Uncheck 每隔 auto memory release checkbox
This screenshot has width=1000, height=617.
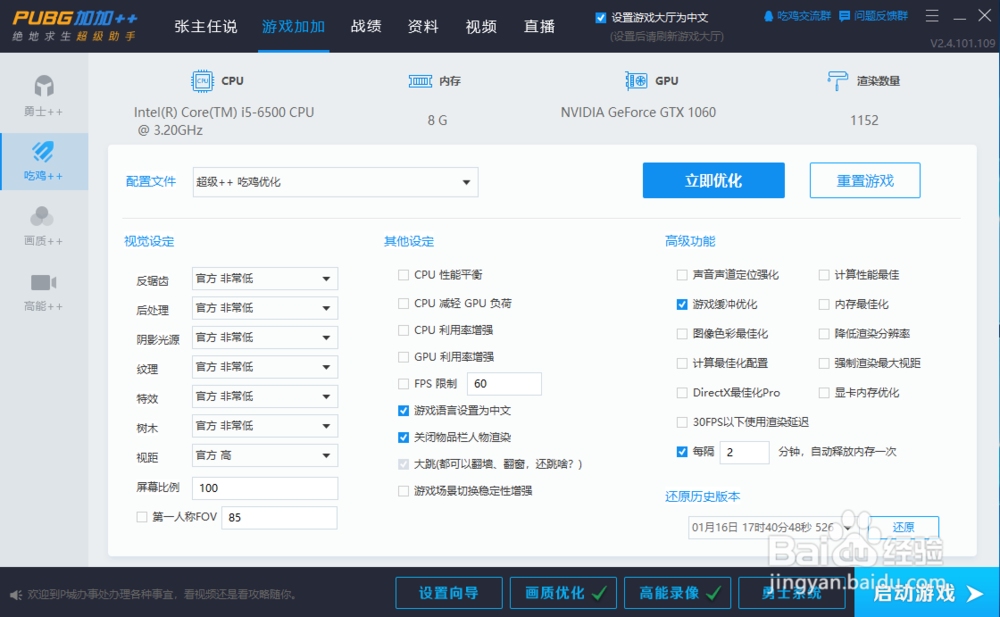[682, 452]
